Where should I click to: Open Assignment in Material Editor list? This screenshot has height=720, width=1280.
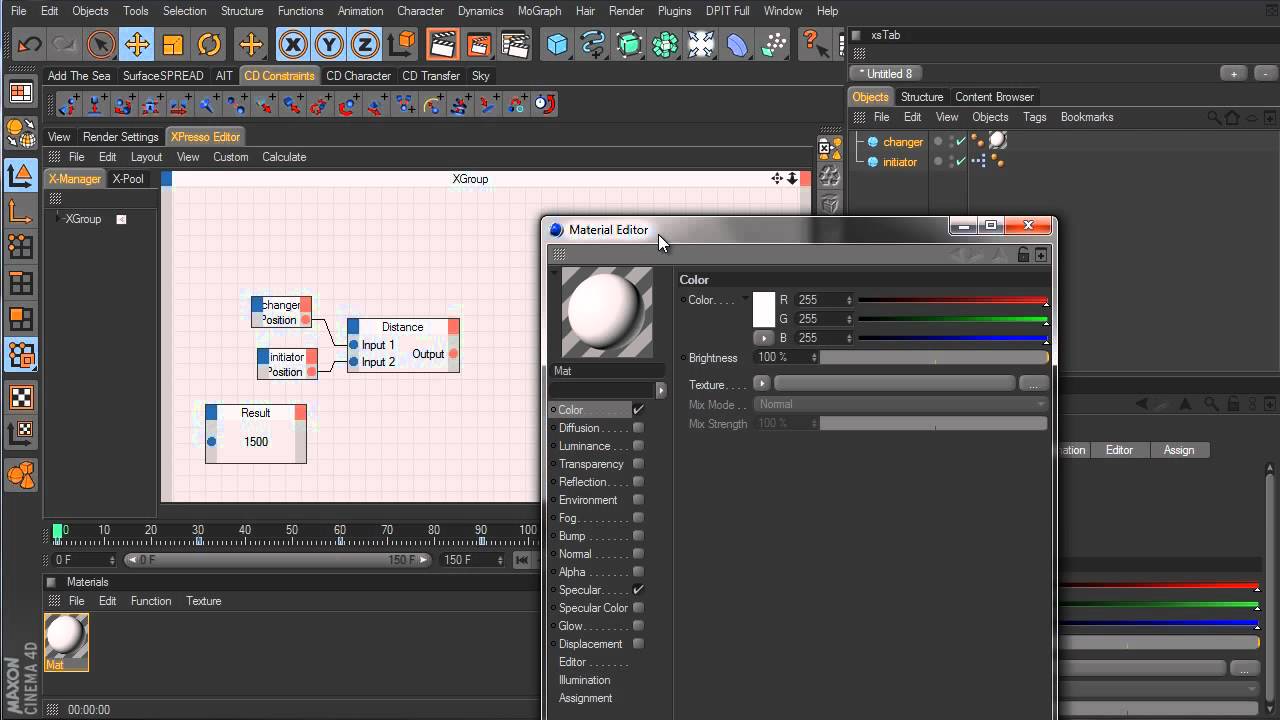coord(585,698)
